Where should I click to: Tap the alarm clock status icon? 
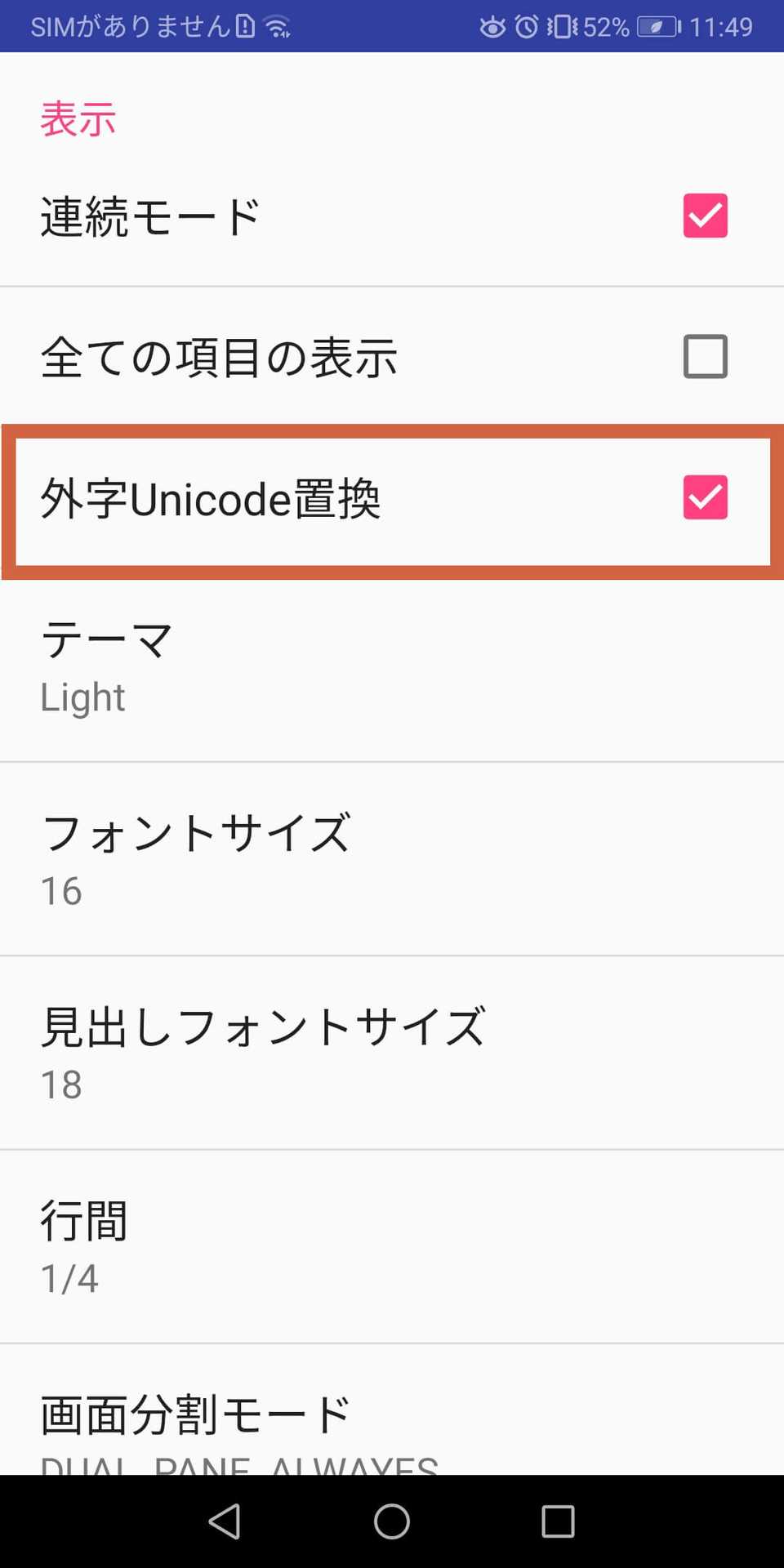tap(527, 27)
